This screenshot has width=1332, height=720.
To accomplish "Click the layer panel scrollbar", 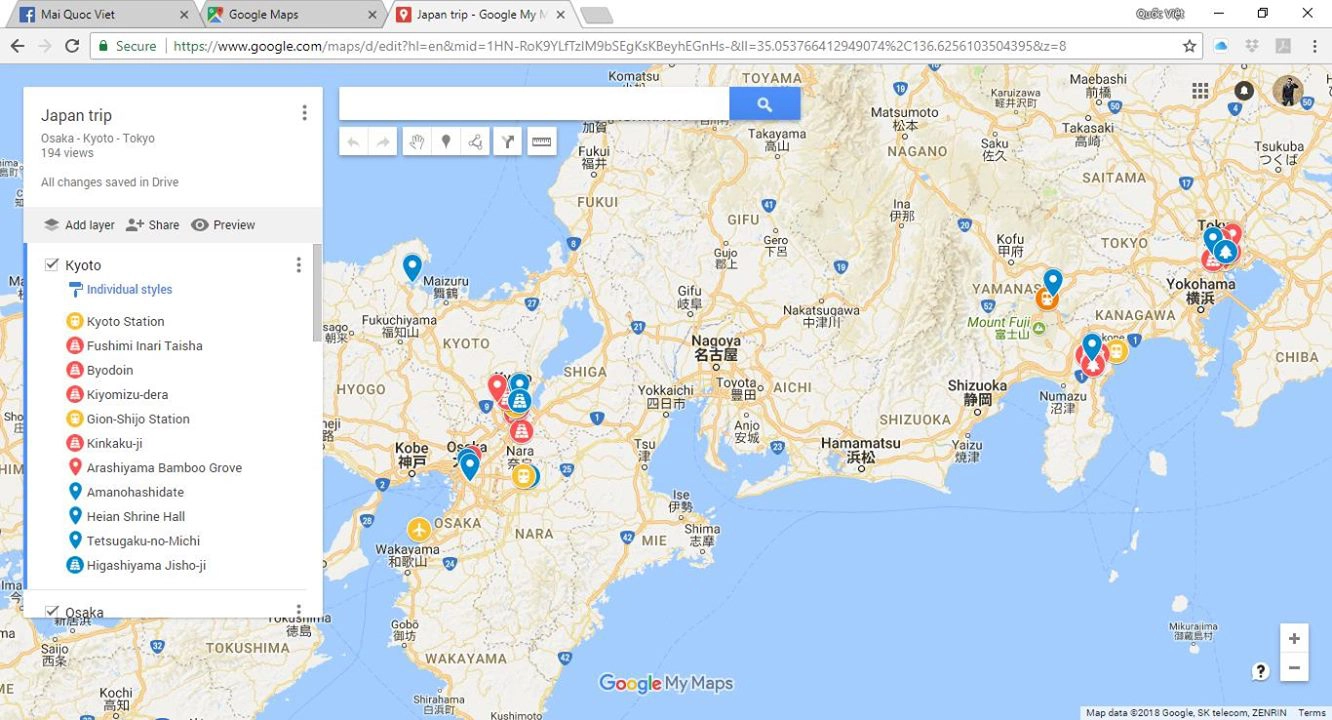I will pyautogui.click(x=317, y=292).
